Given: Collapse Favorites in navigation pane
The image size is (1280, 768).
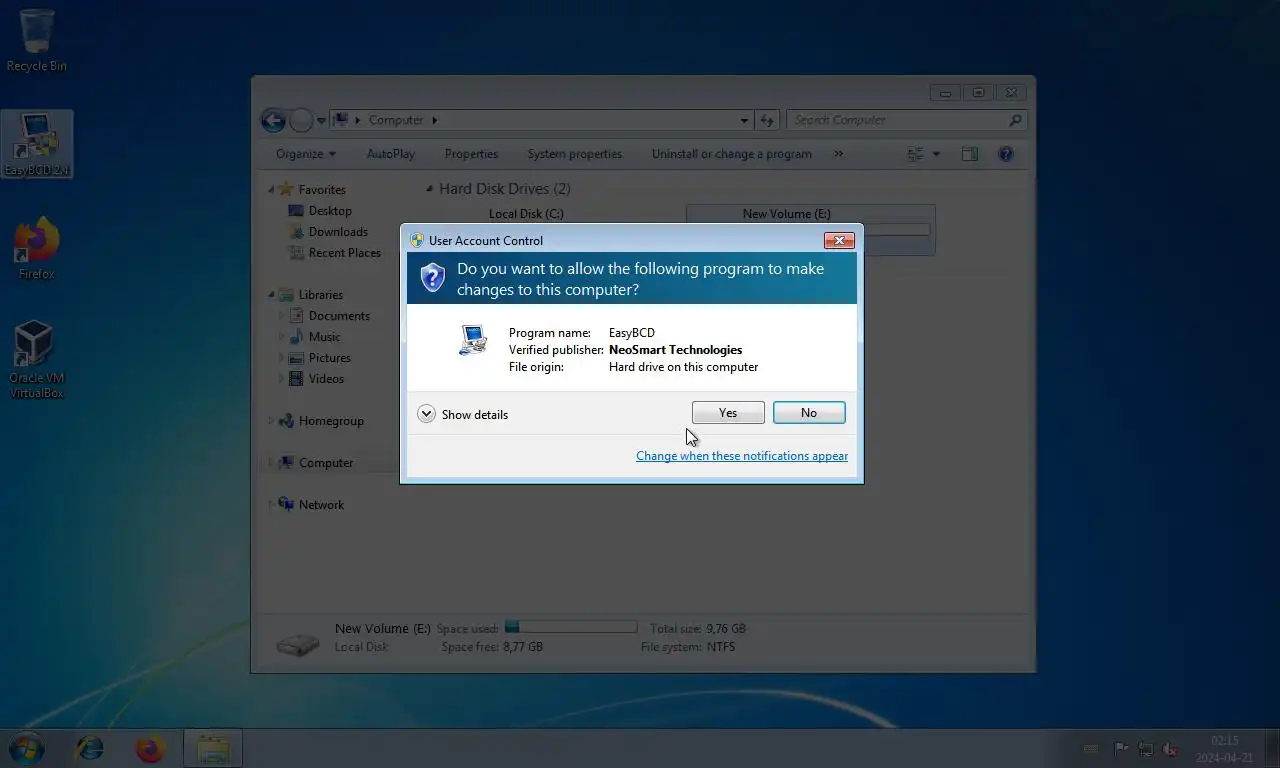Looking at the screenshot, I should coord(271,190).
